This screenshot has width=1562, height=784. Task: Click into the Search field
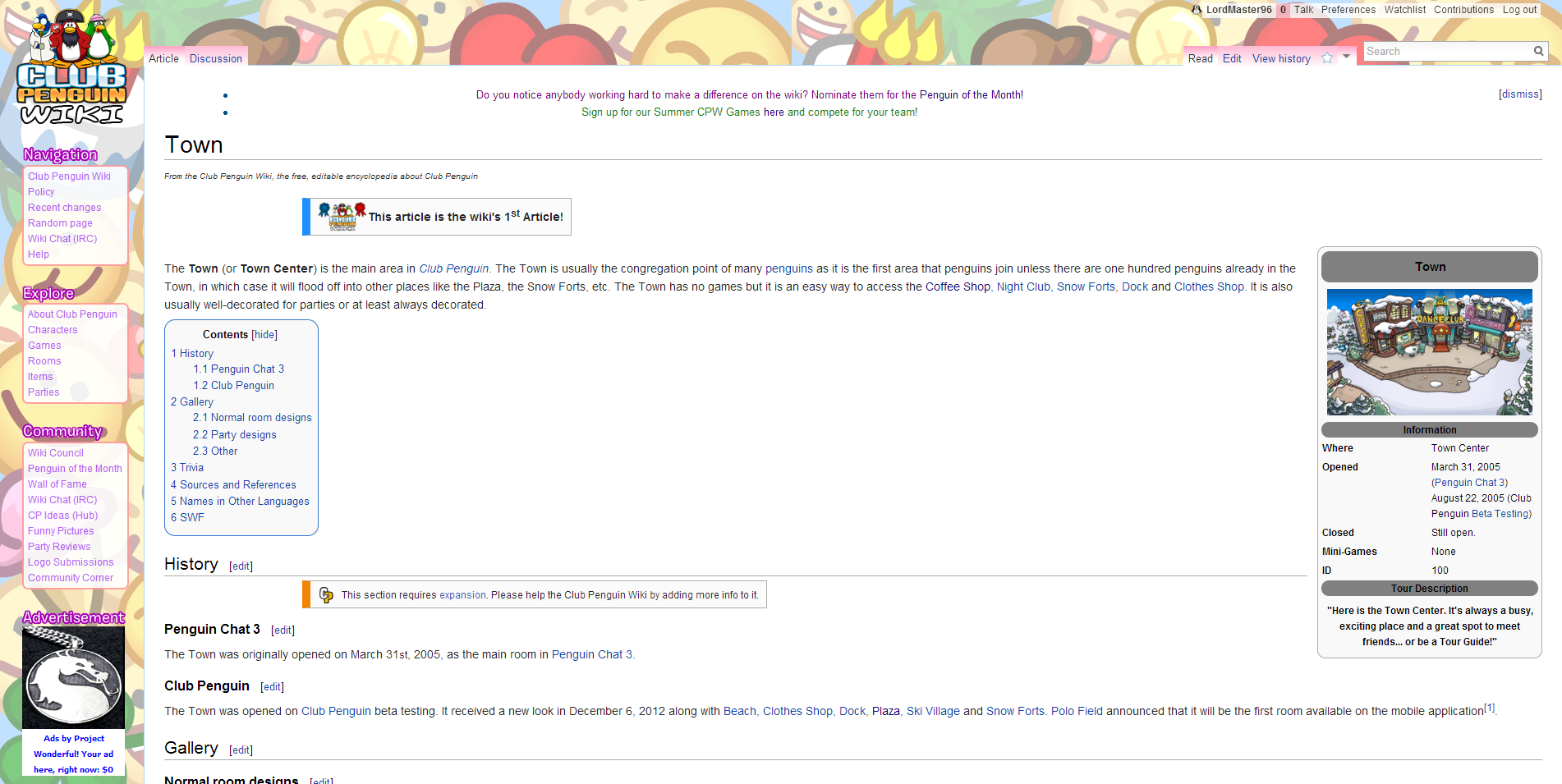1447,51
